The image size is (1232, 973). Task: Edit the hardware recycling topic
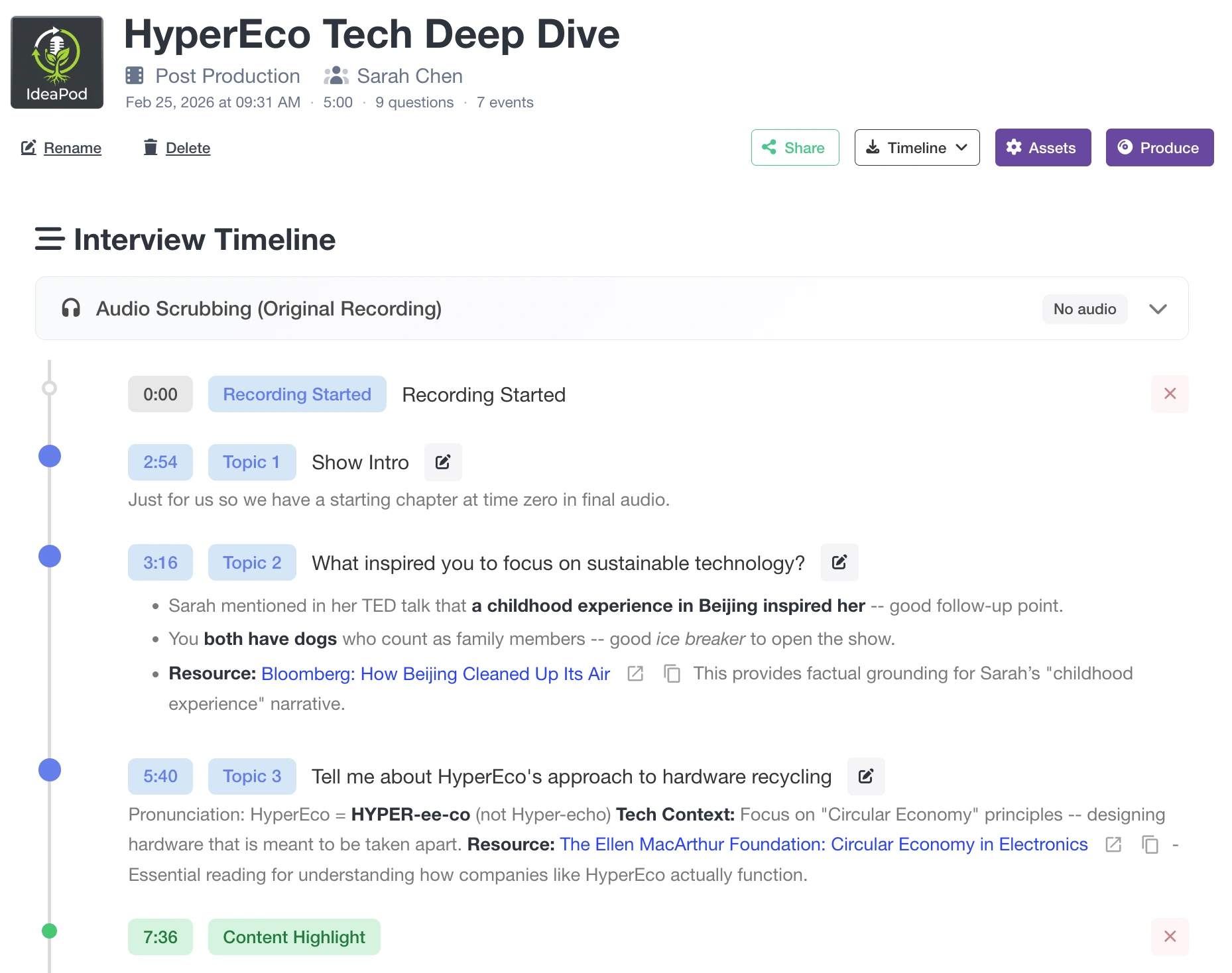click(865, 776)
